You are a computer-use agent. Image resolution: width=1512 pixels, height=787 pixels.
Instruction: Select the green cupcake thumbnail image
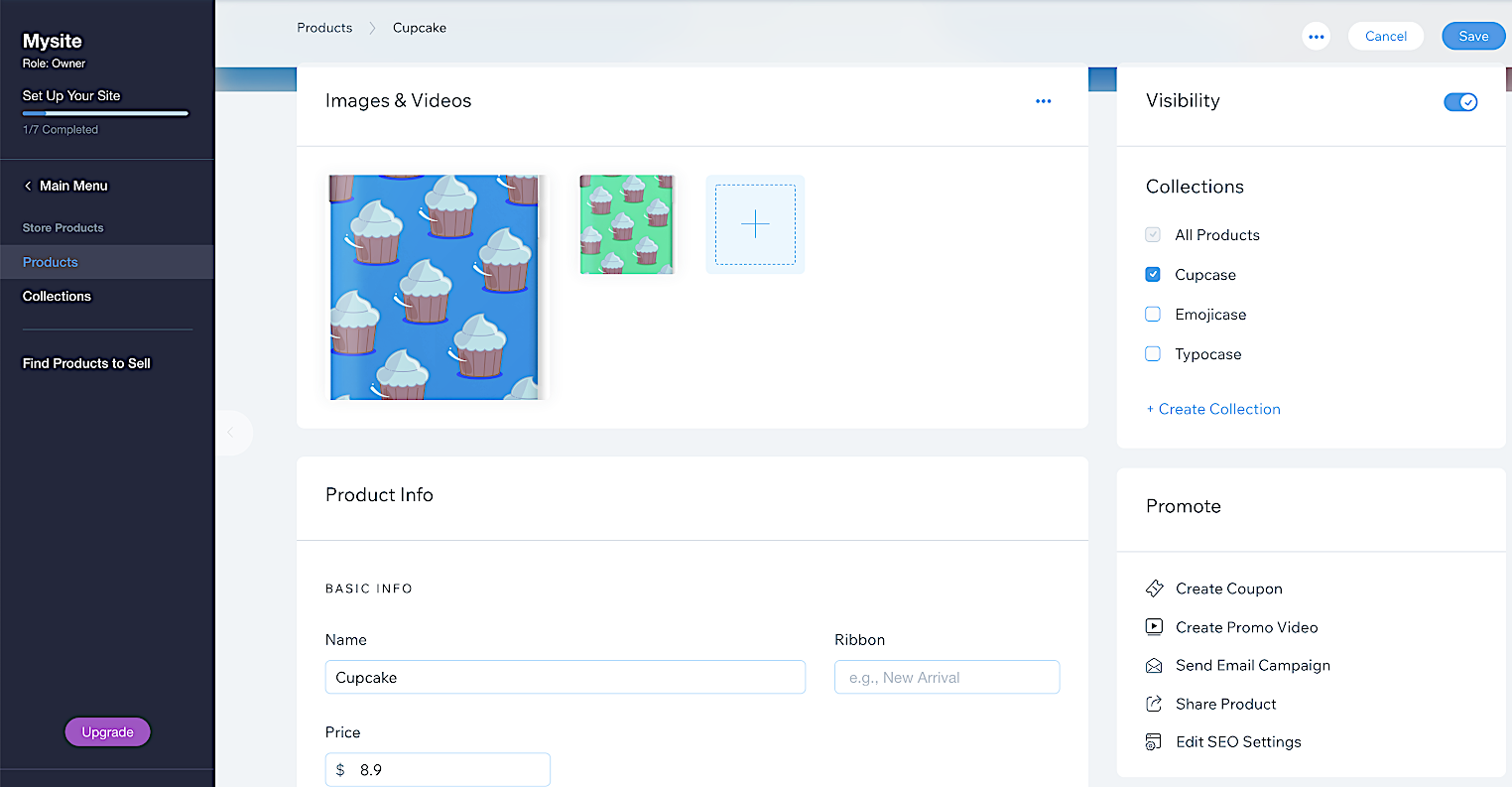[627, 224]
